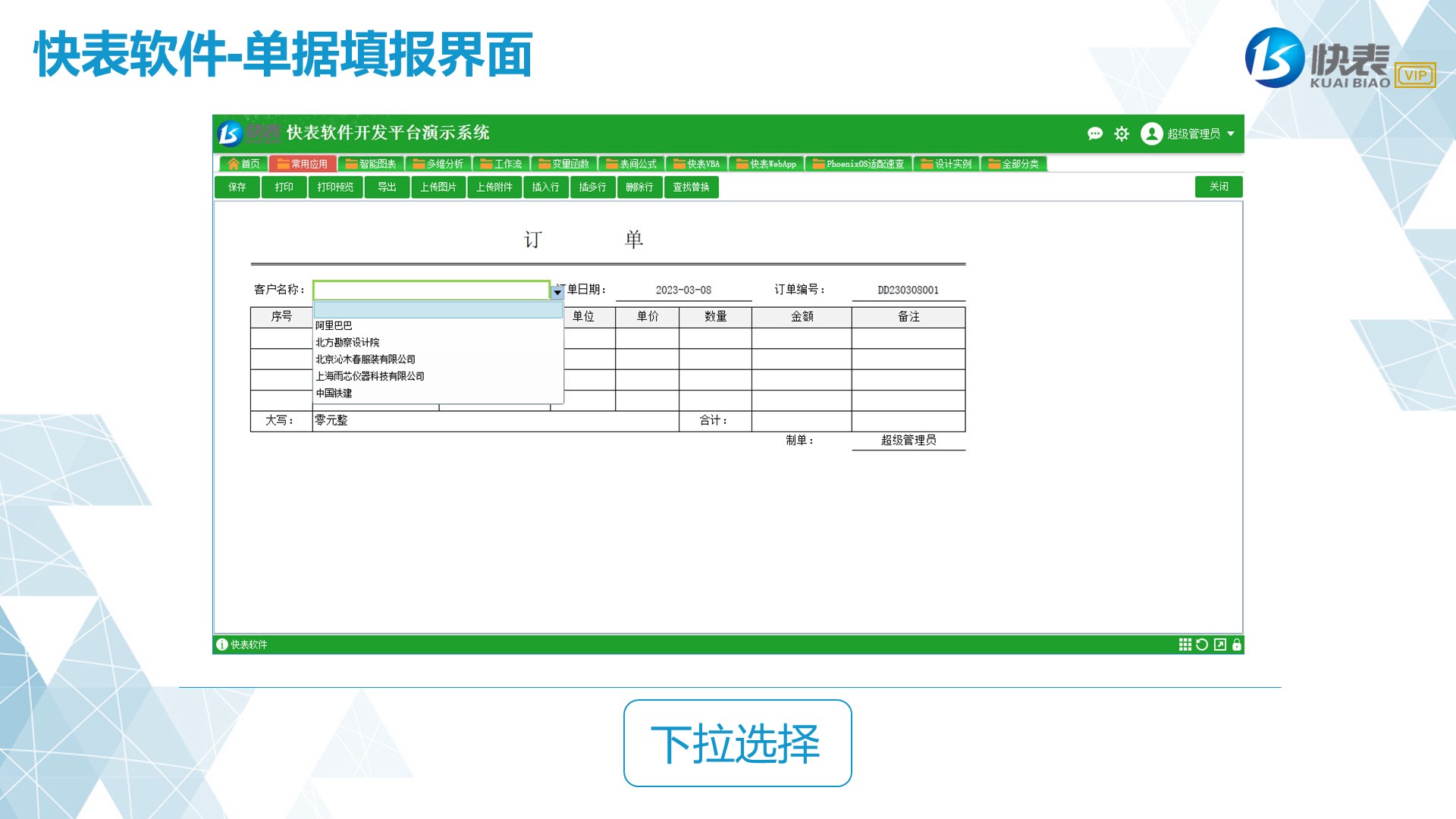The width and height of the screenshot is (1456, 819).
Task: Open settings gear in green header
Action: click(x=1122, y=133)
